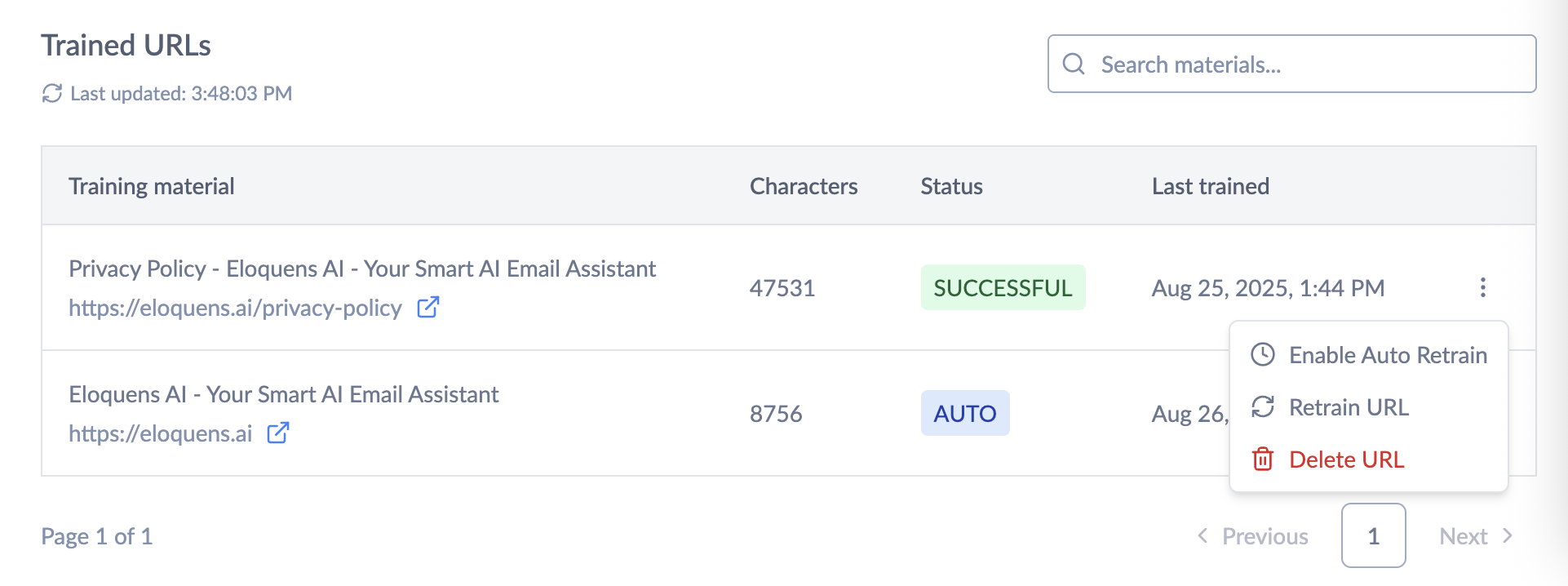The width and height of the screenshot is (1568, 586).
Task: Open the https://eloquens.ai link
Action: coord(161,433)
